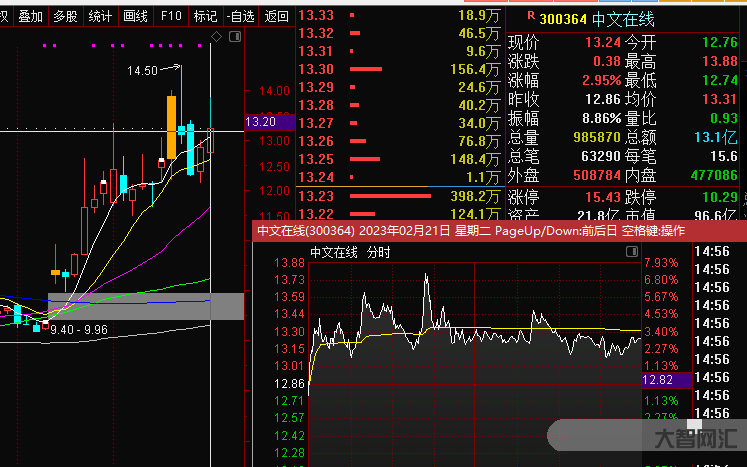The width and height of the screenshot is (747, 467).
Task: Open the 叠加 overlay toolbar item
Action: pos(31,16)
